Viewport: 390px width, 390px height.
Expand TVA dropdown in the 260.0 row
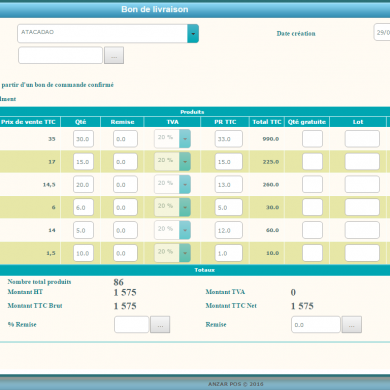(185, 184)
